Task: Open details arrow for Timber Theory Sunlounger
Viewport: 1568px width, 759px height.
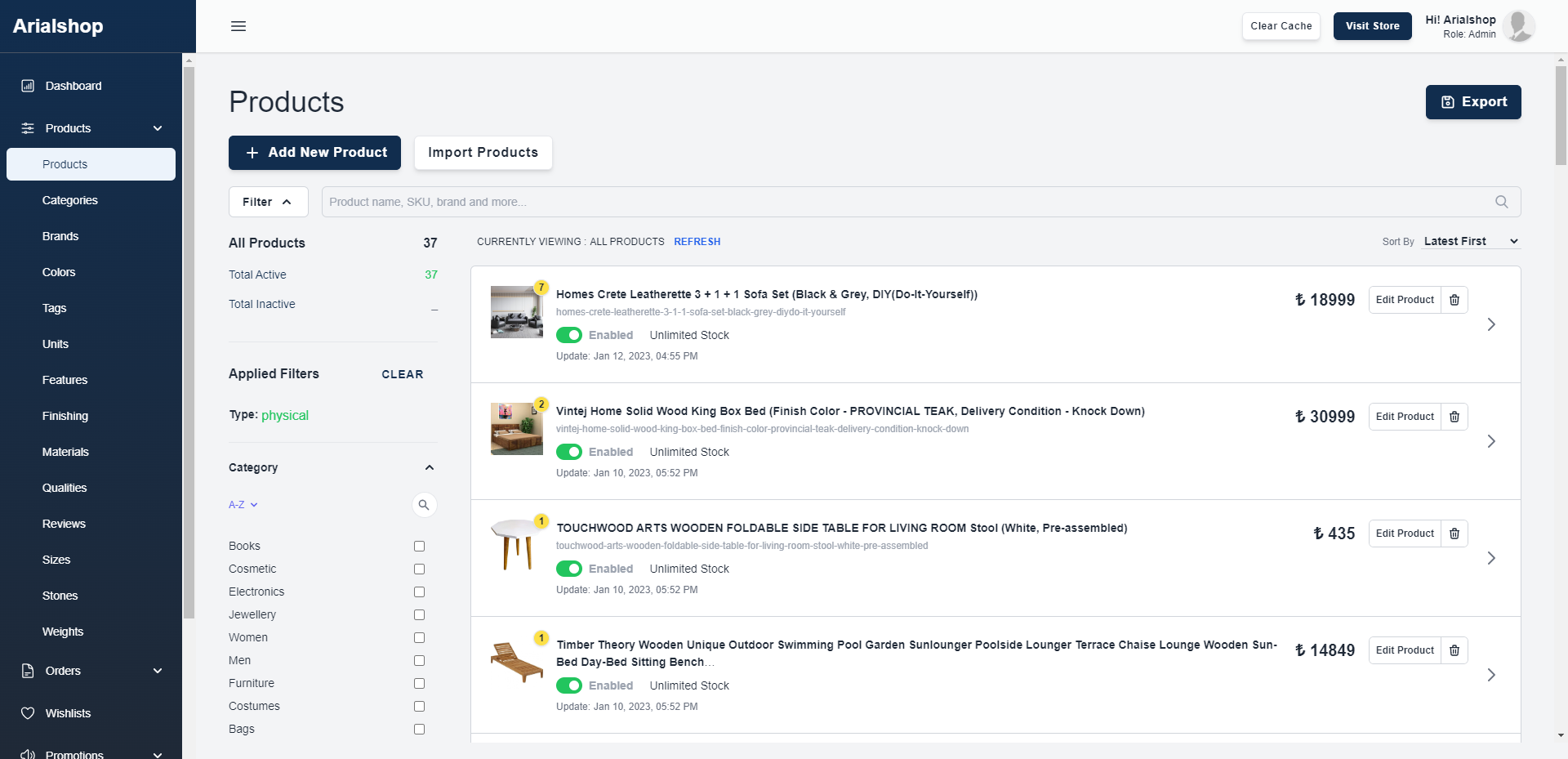Action: pyautogui.click(x=1491, y=675)
